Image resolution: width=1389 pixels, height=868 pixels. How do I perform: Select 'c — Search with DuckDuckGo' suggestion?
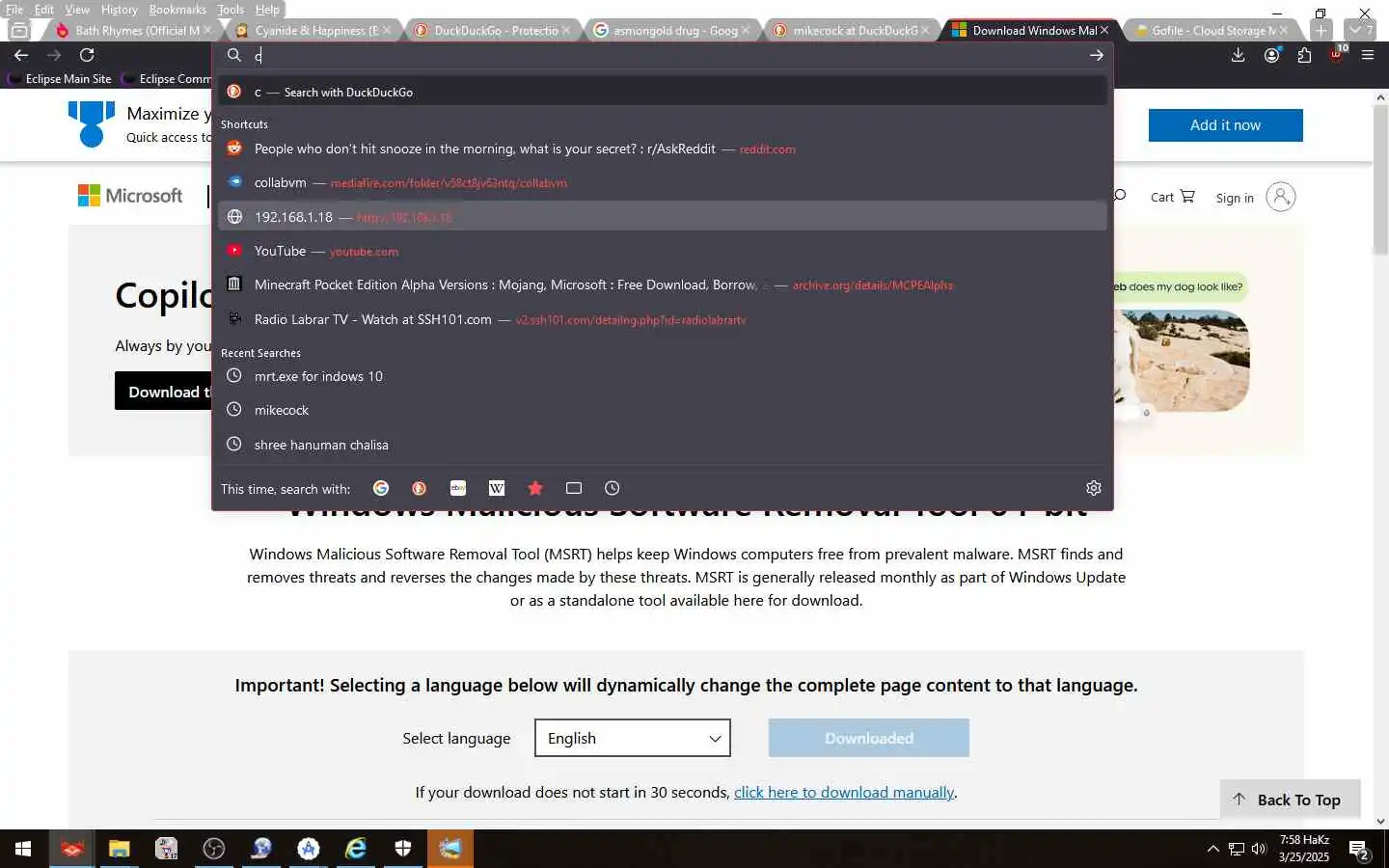(x=662, y=92)
